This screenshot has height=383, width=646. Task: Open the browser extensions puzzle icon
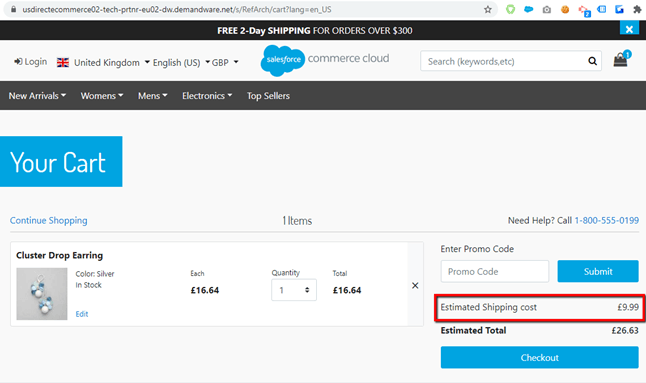(x=637, y=9)
